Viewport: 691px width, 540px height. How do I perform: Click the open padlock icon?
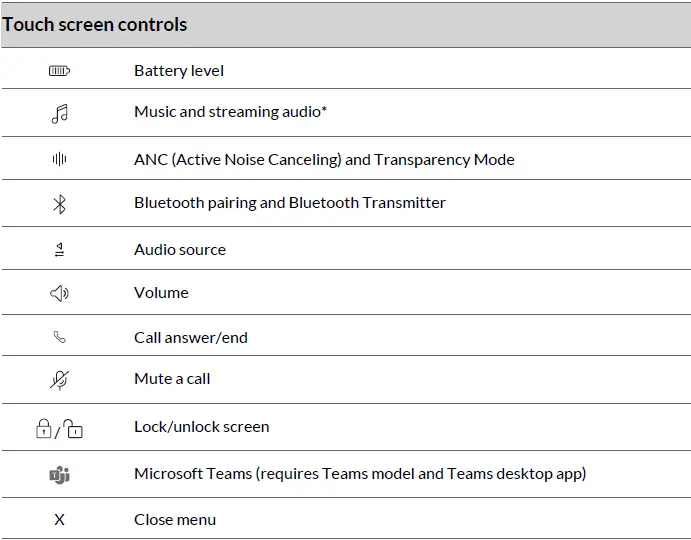(74, 428)
